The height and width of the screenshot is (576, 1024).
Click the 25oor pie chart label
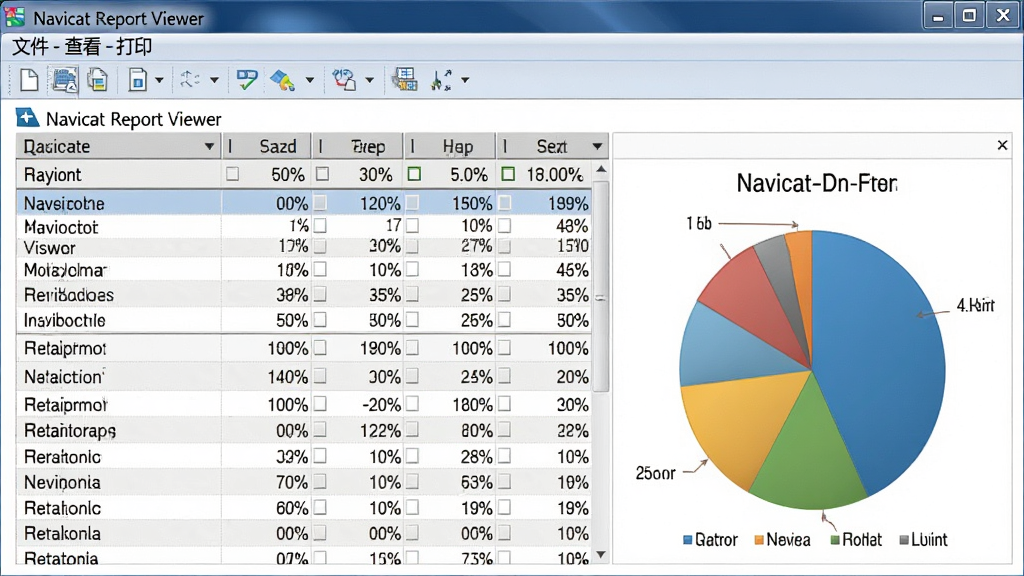[x=655, y=473]
